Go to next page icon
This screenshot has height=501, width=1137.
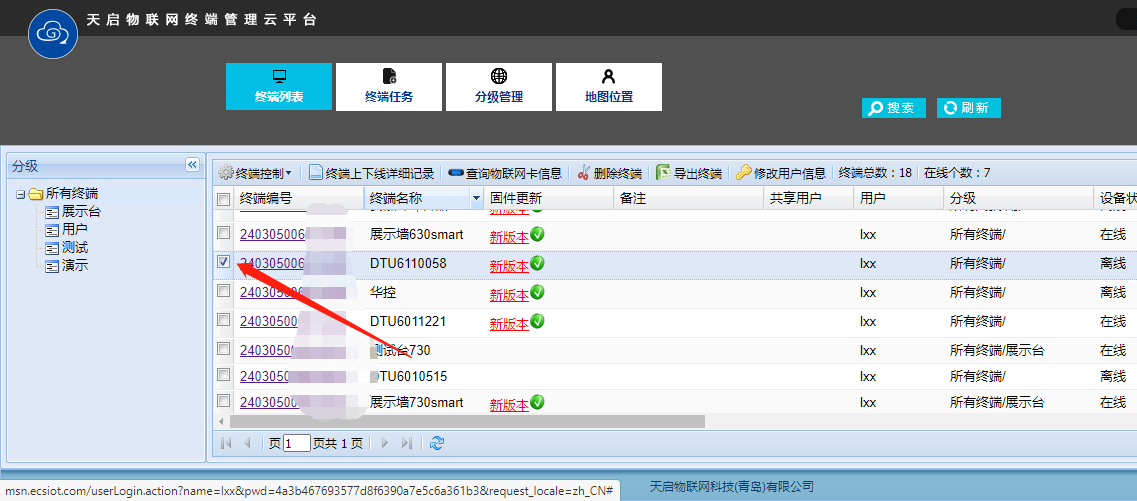pos(385,443)
